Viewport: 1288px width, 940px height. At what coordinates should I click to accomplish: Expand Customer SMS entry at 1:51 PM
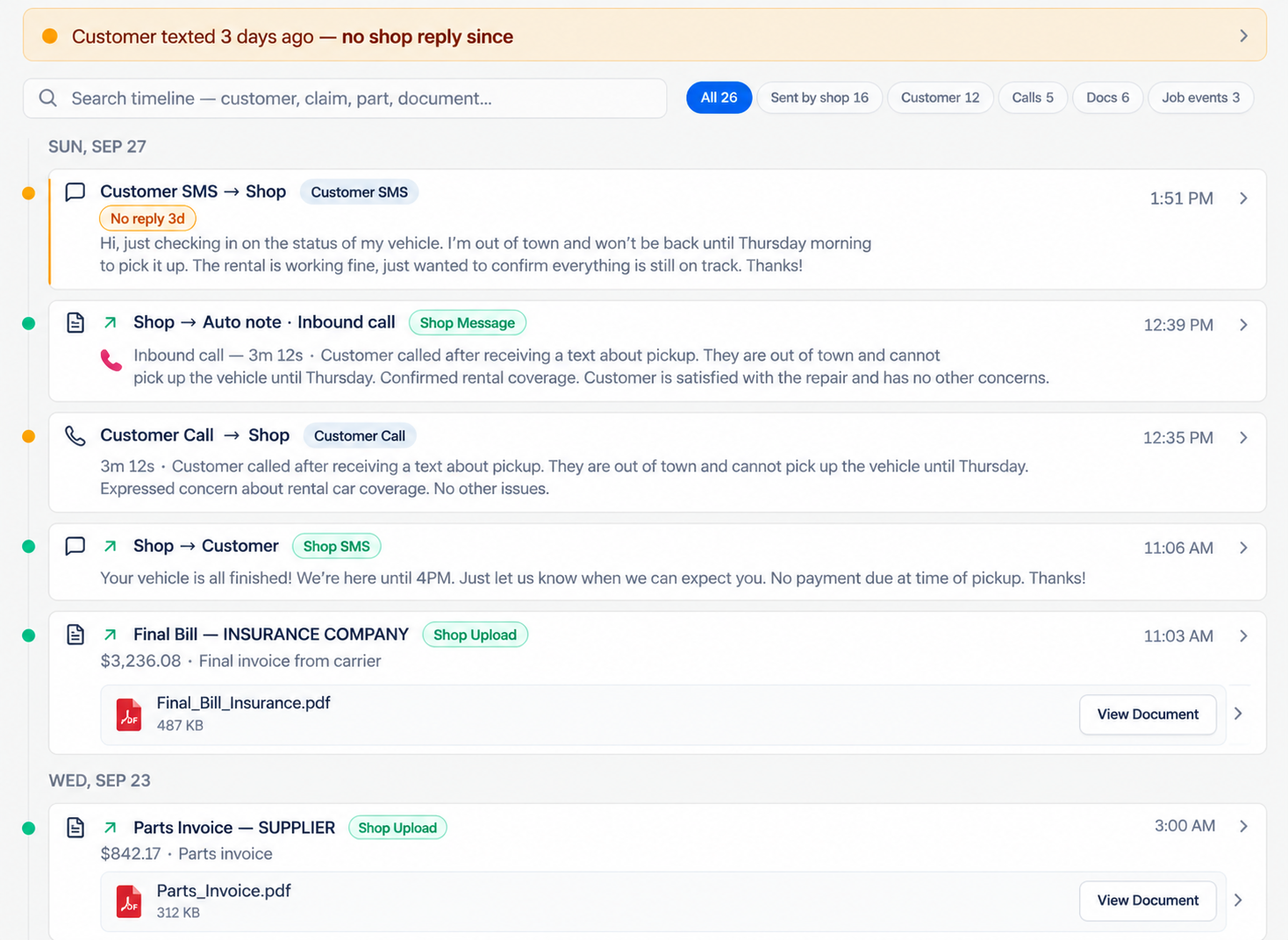[x=1243, y=198]
